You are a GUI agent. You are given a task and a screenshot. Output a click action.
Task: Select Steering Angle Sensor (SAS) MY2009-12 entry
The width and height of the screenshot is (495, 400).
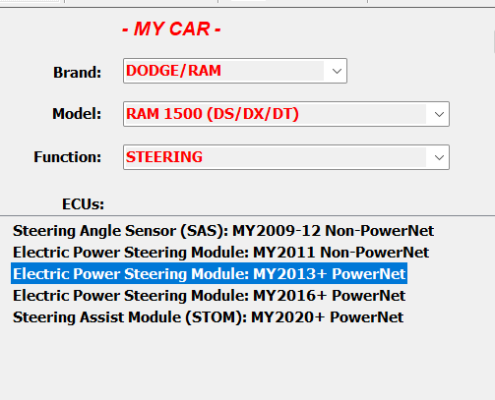[x=223, y=231]
